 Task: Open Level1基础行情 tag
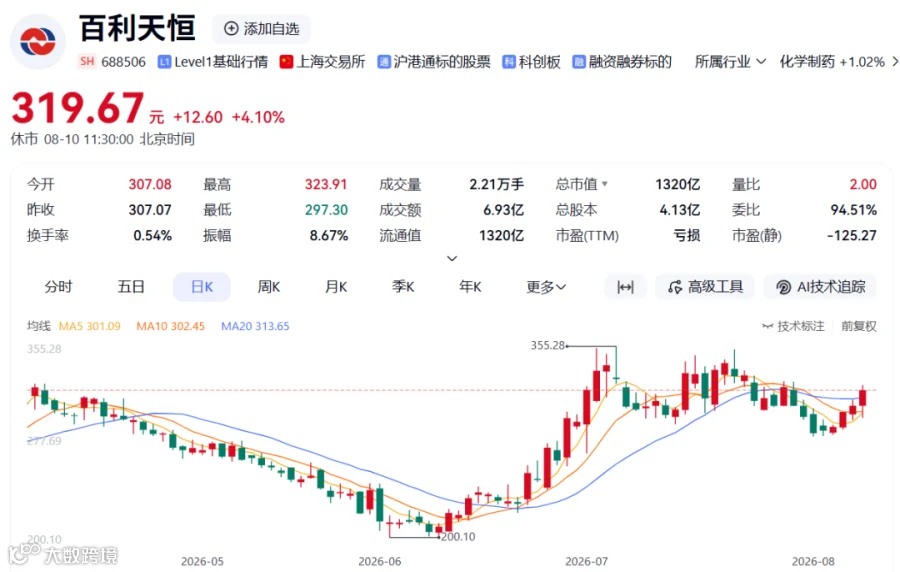[213, 62]
